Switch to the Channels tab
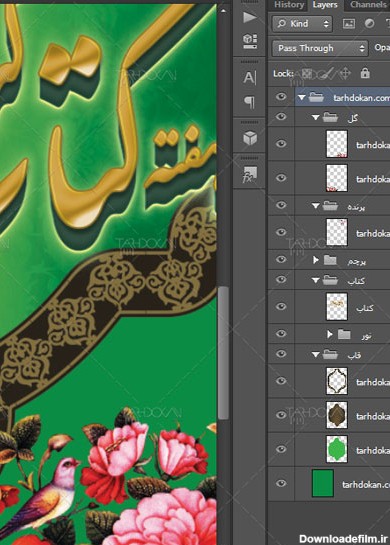Image resolution: width=390 pixels, height=545 pixels. pyautogui.click(x=368, y=5)
